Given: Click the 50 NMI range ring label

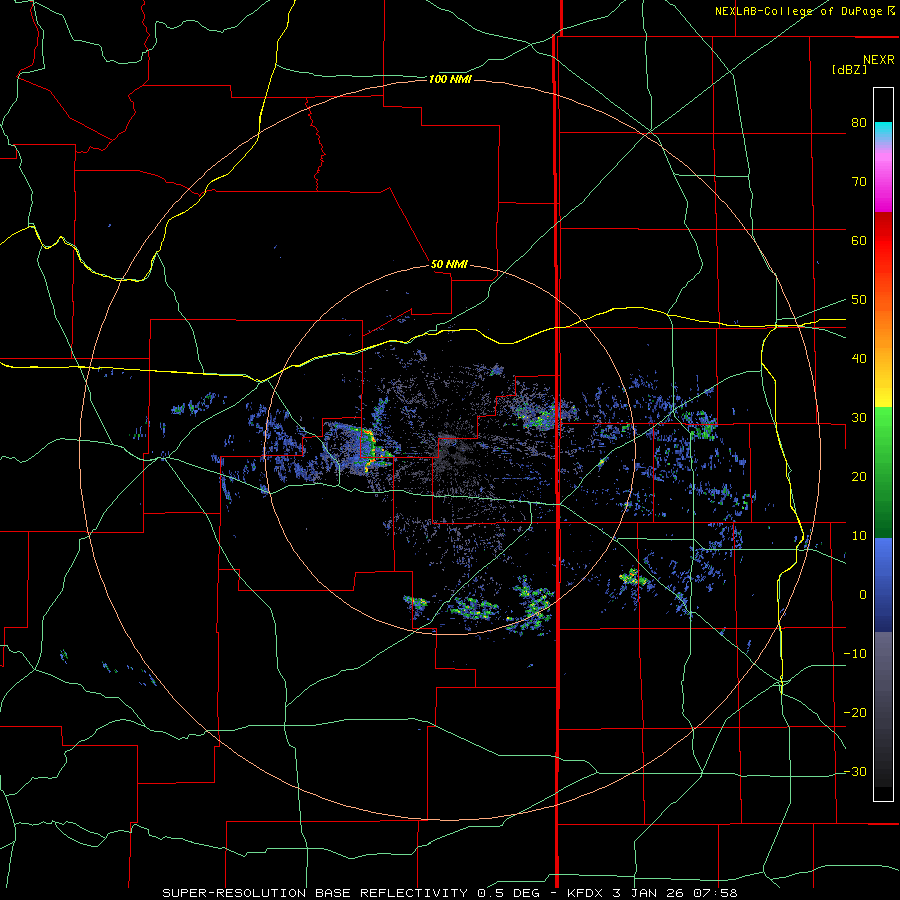Looking at the screenshot, I should point(449,265).
